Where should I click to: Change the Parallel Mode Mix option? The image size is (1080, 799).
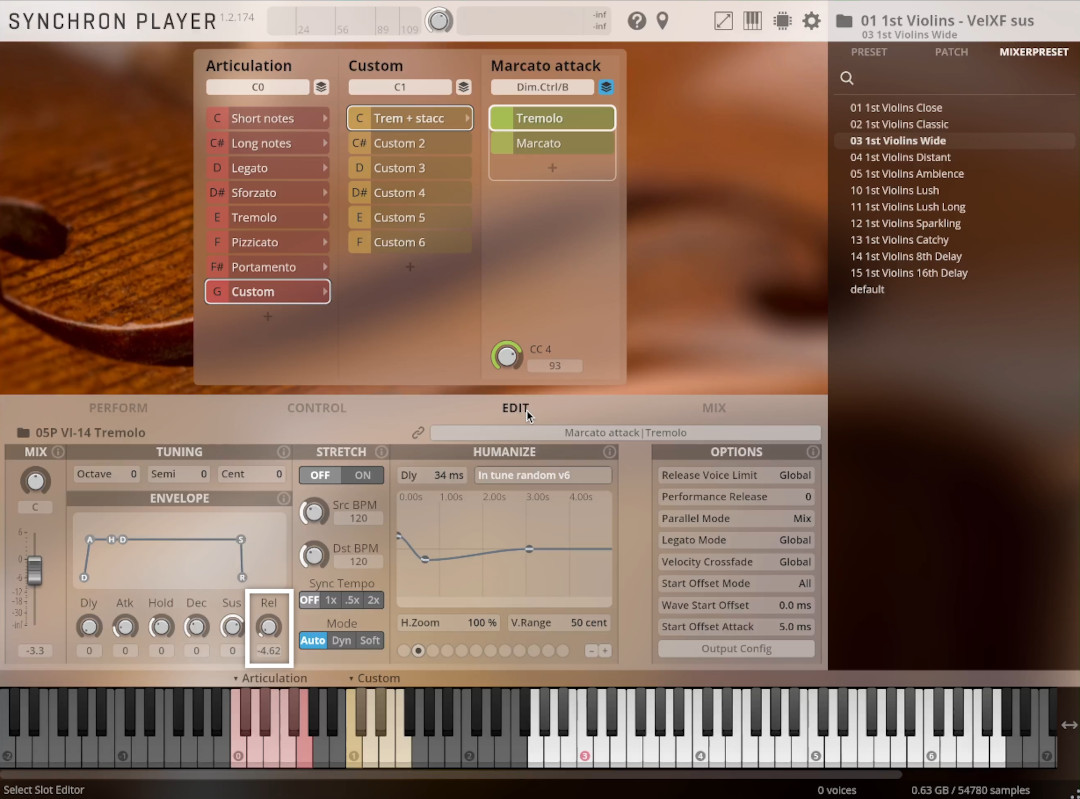point(736,519)
